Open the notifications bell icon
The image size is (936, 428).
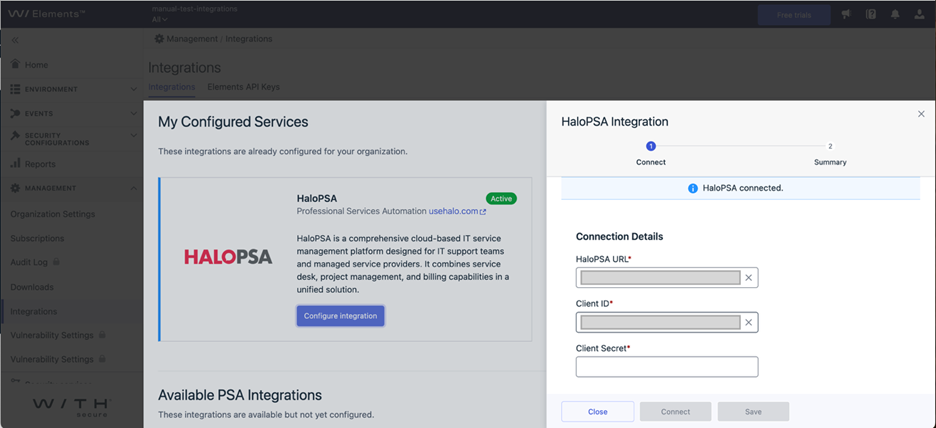[895, 15]
